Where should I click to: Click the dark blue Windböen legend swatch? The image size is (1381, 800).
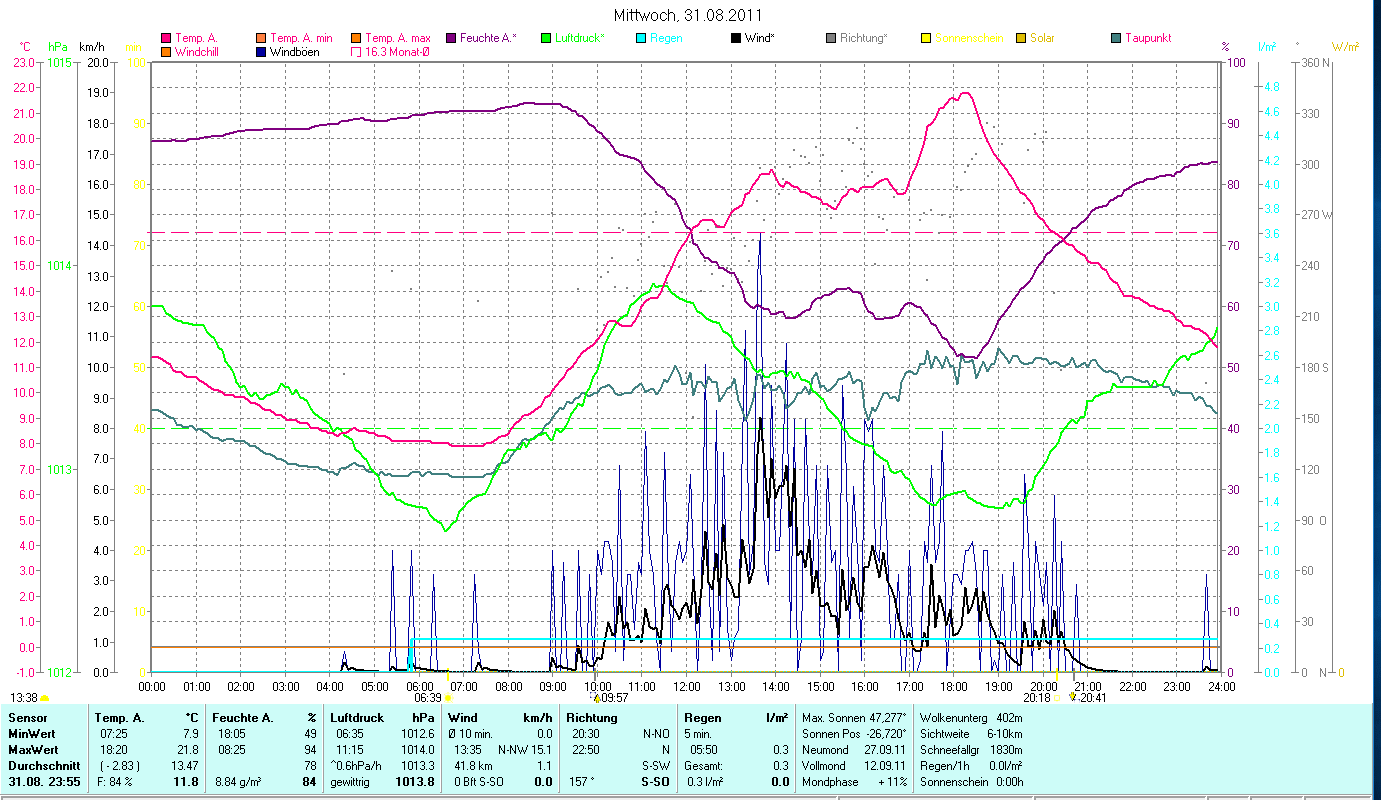261,52
